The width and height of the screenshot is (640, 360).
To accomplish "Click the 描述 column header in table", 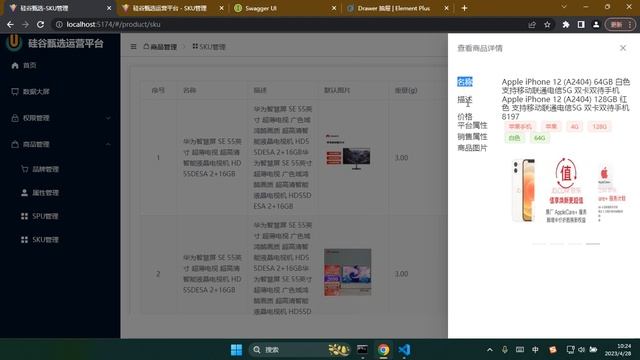I will pyautogui.click(x=260, y=90).
